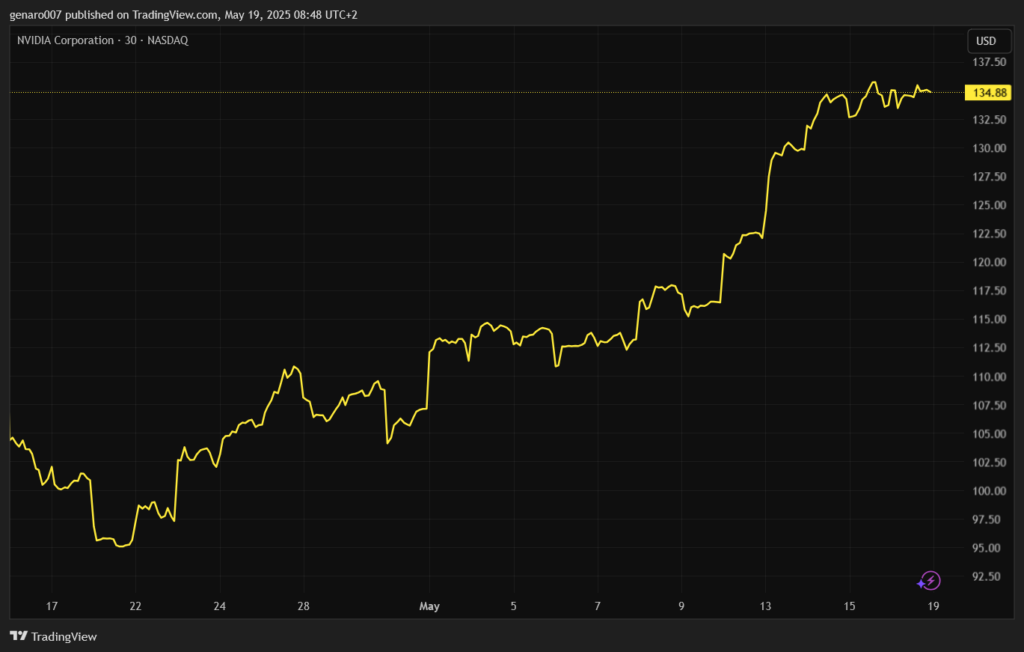Pick date 19 on the time axis
The width and height of the screenshot is (1024, 652).
coord(933,606)
